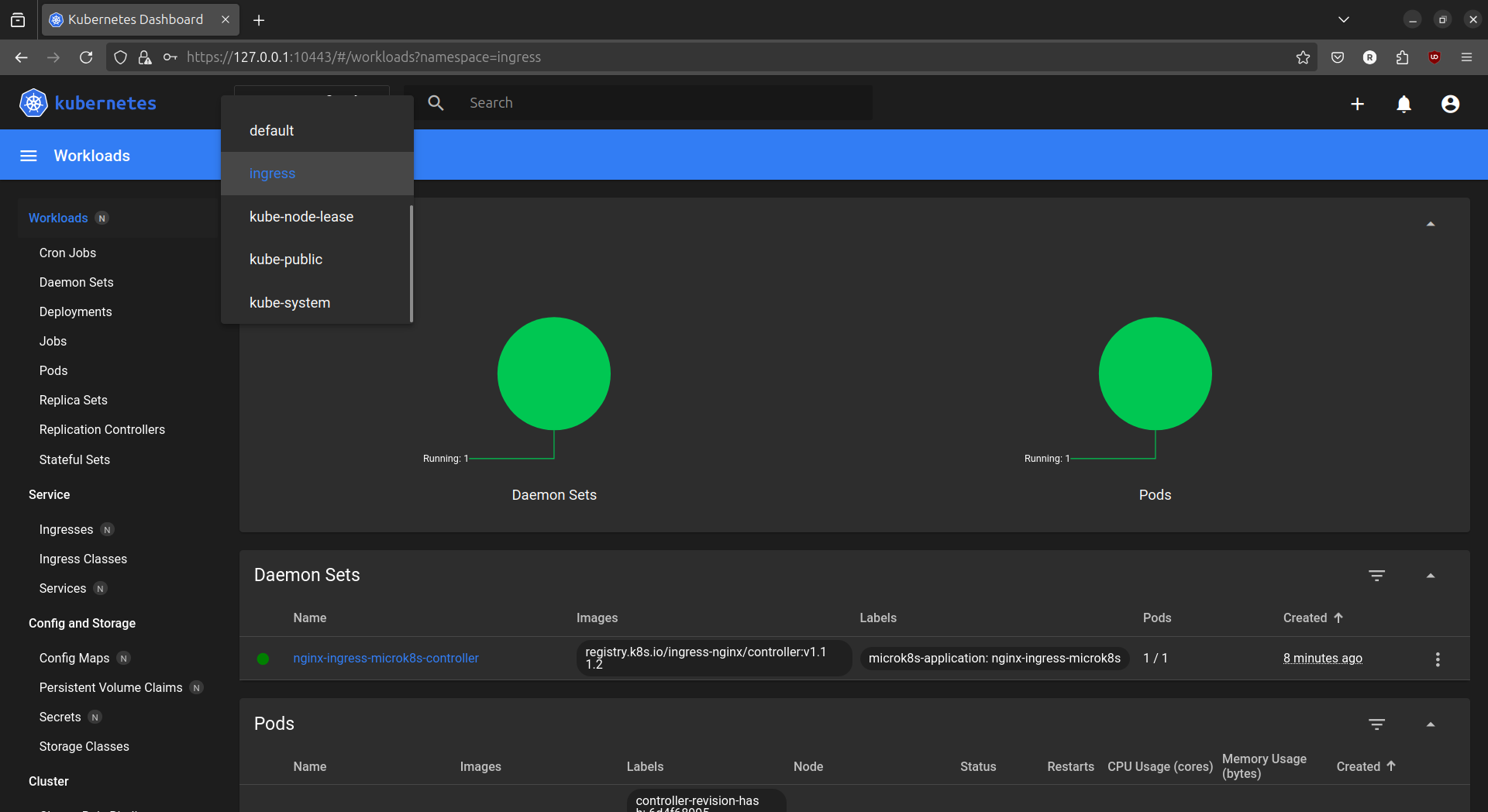
Task: Select the ingress namespace option
Action: 317,174
